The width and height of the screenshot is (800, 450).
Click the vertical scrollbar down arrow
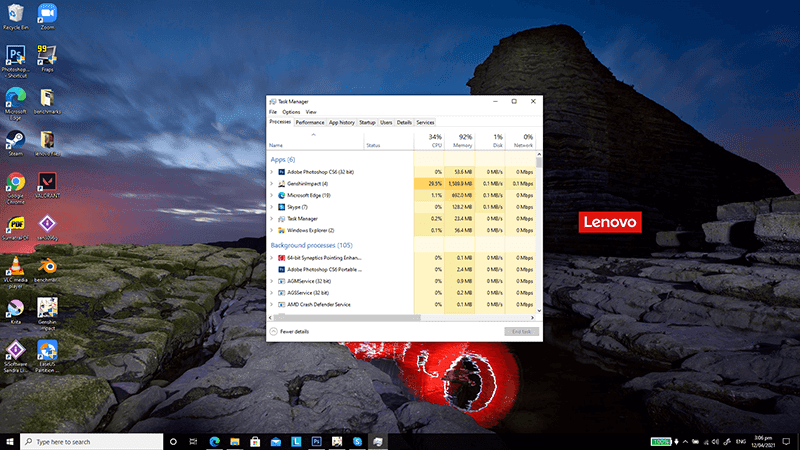[539, 310]
